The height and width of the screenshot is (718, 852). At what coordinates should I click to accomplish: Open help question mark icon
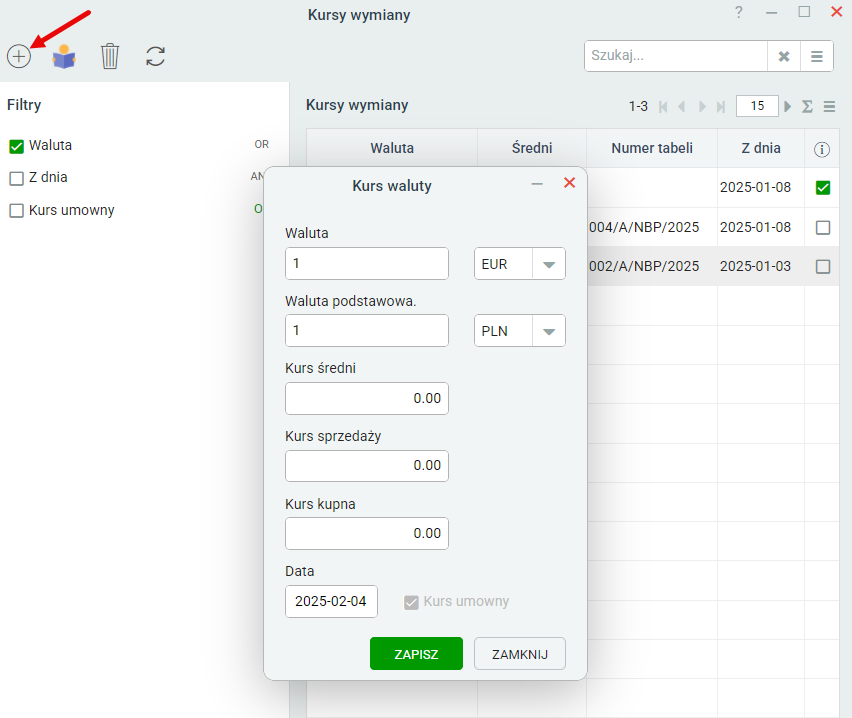pos(738,12)
